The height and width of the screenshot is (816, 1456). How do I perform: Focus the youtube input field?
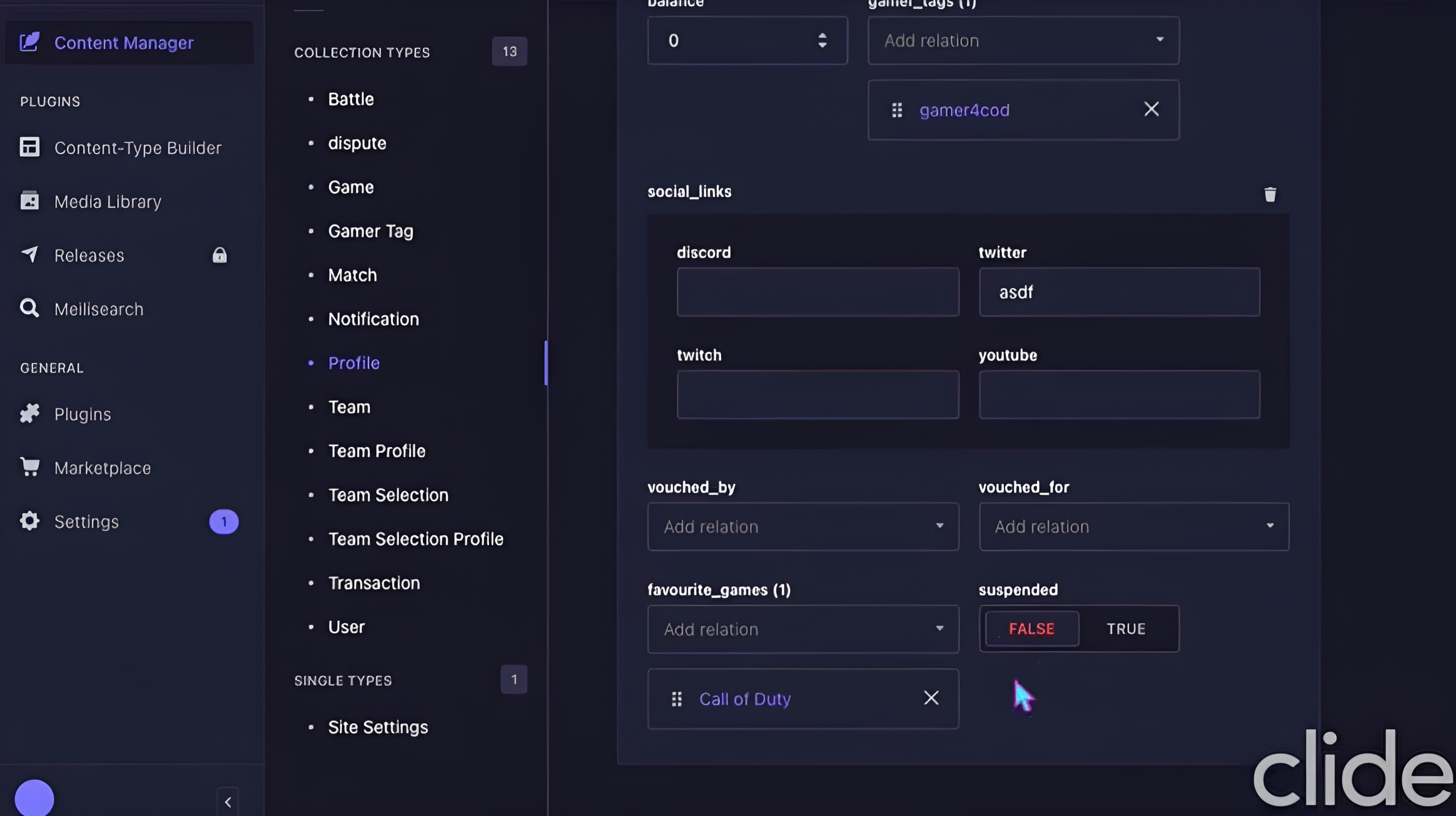1119,395
